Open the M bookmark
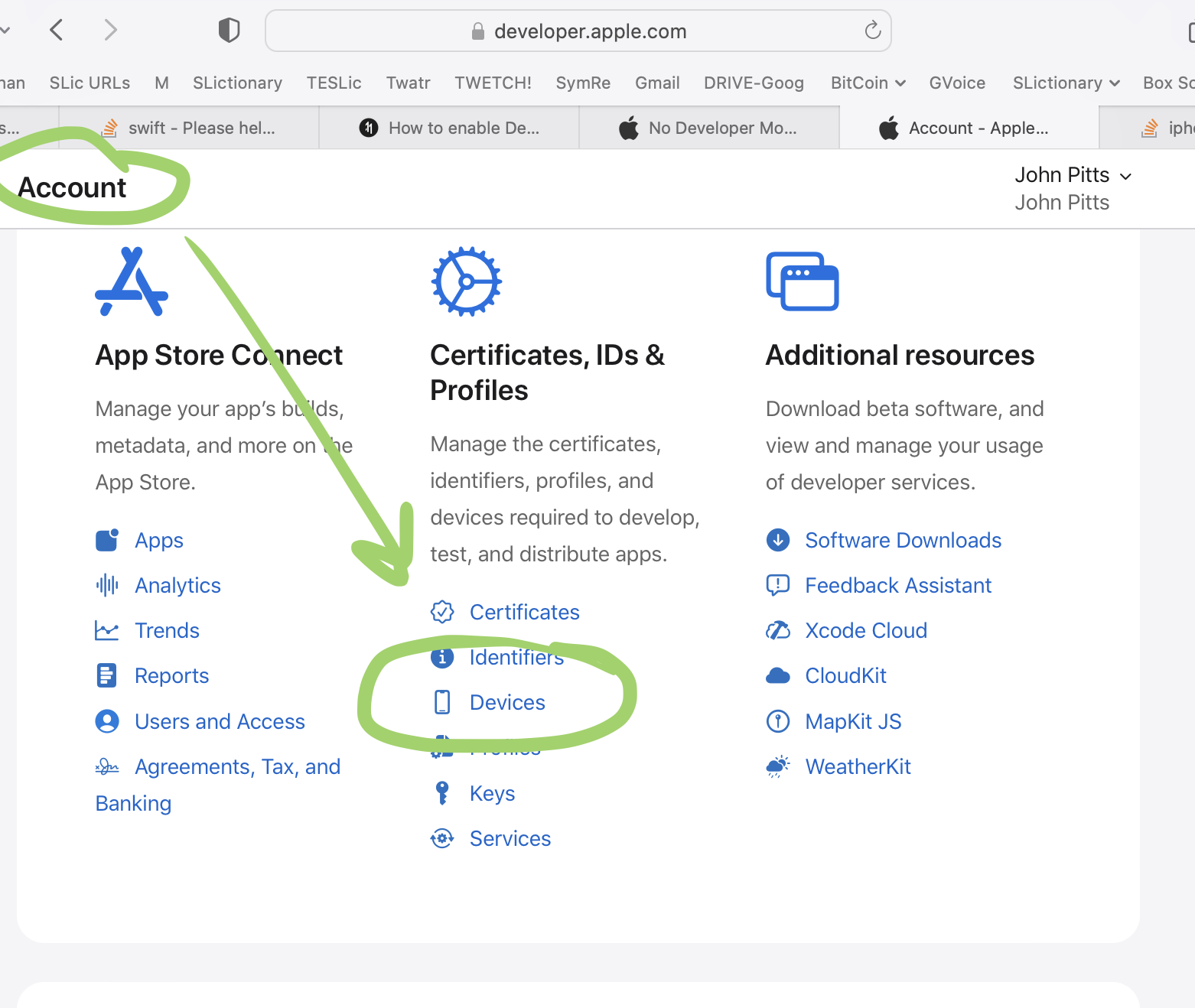 161,83
